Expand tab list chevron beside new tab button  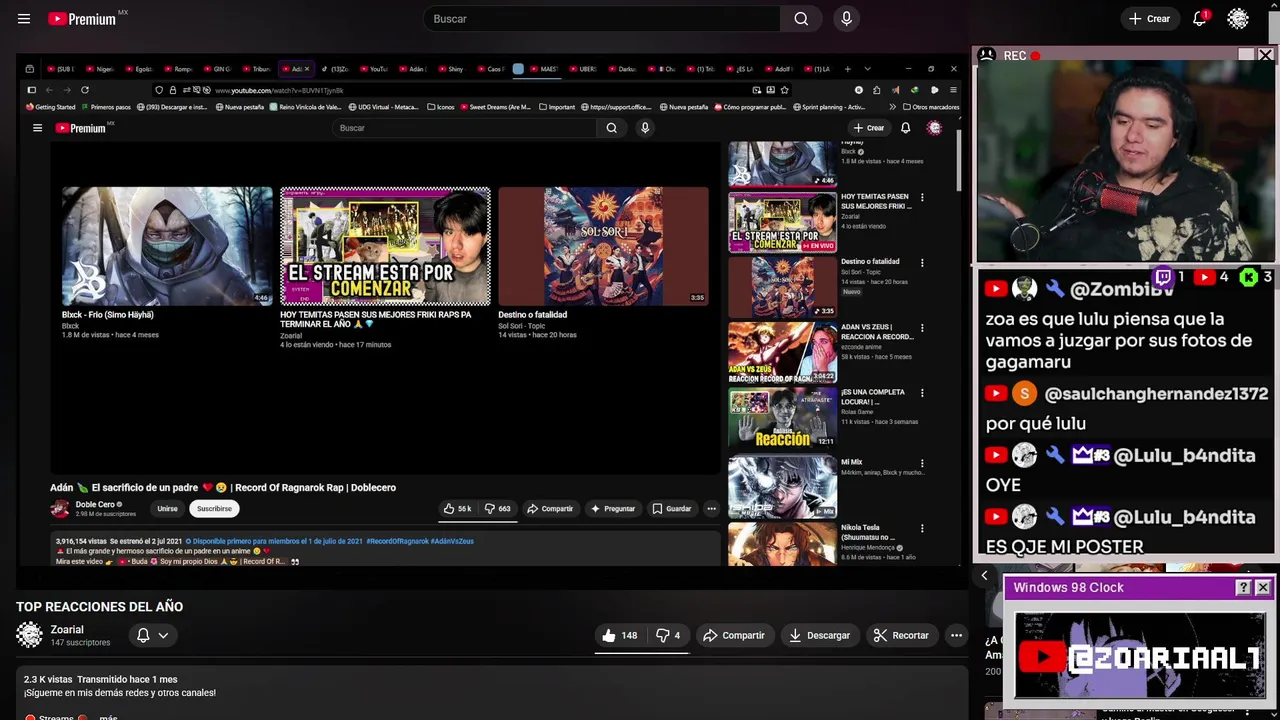pos(867,69)
